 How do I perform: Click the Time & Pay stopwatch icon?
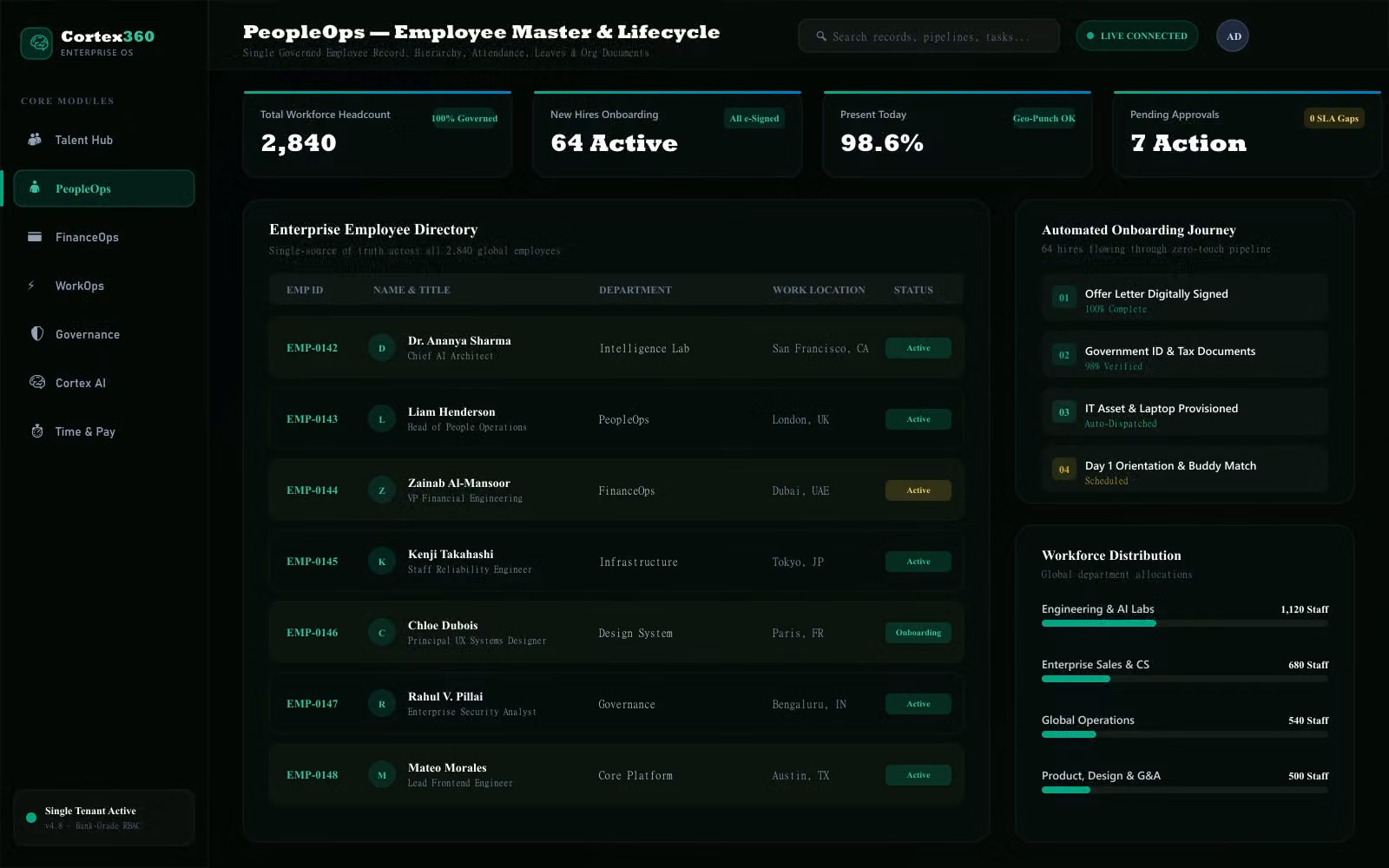tap(36, 431)
